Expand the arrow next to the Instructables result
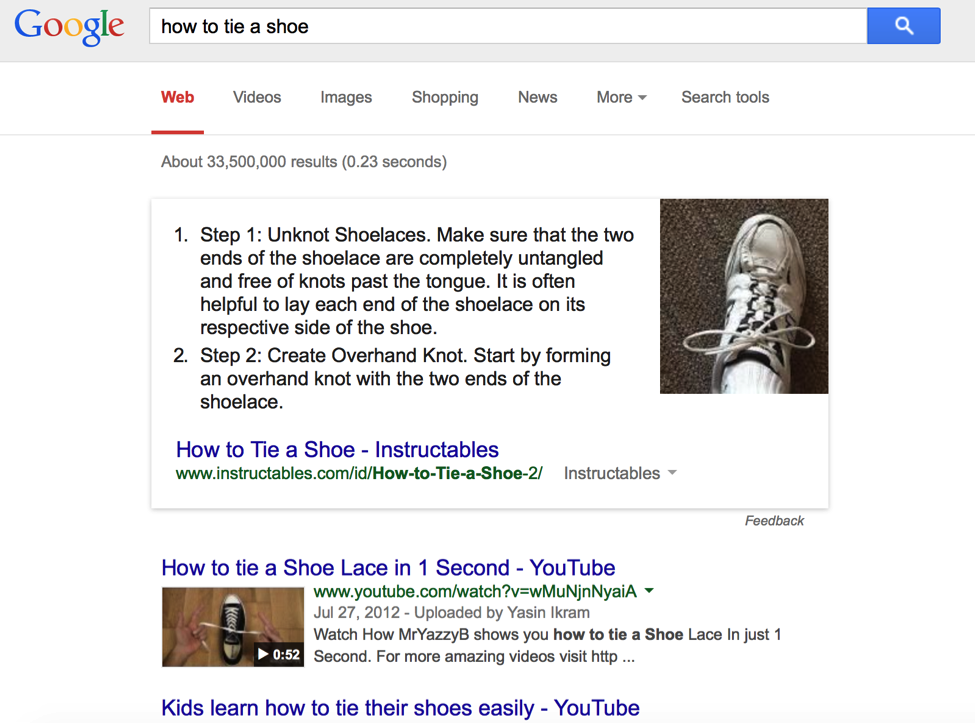Screen dimensions: 975x723 671,473
